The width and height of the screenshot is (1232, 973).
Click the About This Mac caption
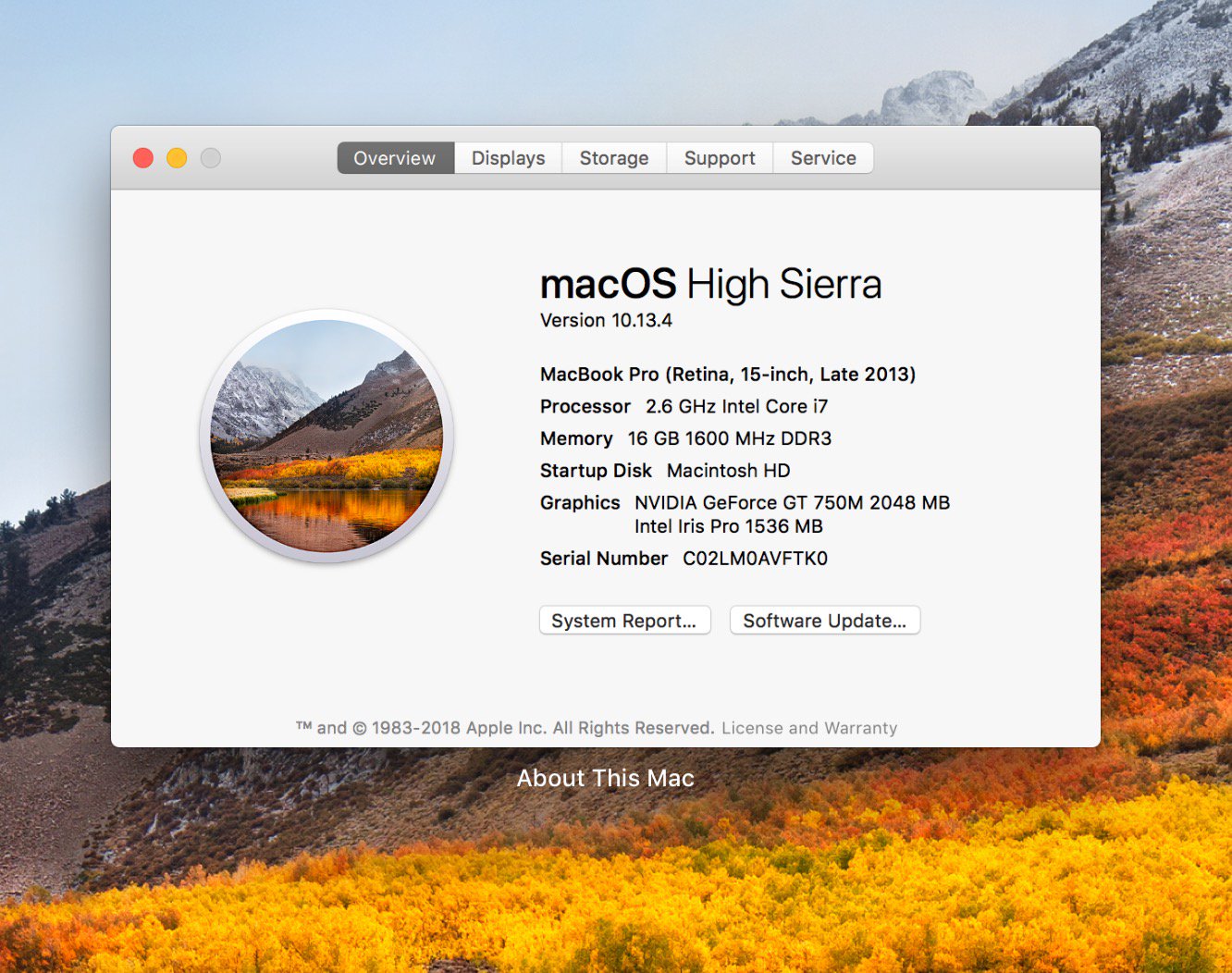[x=606, y=778]
